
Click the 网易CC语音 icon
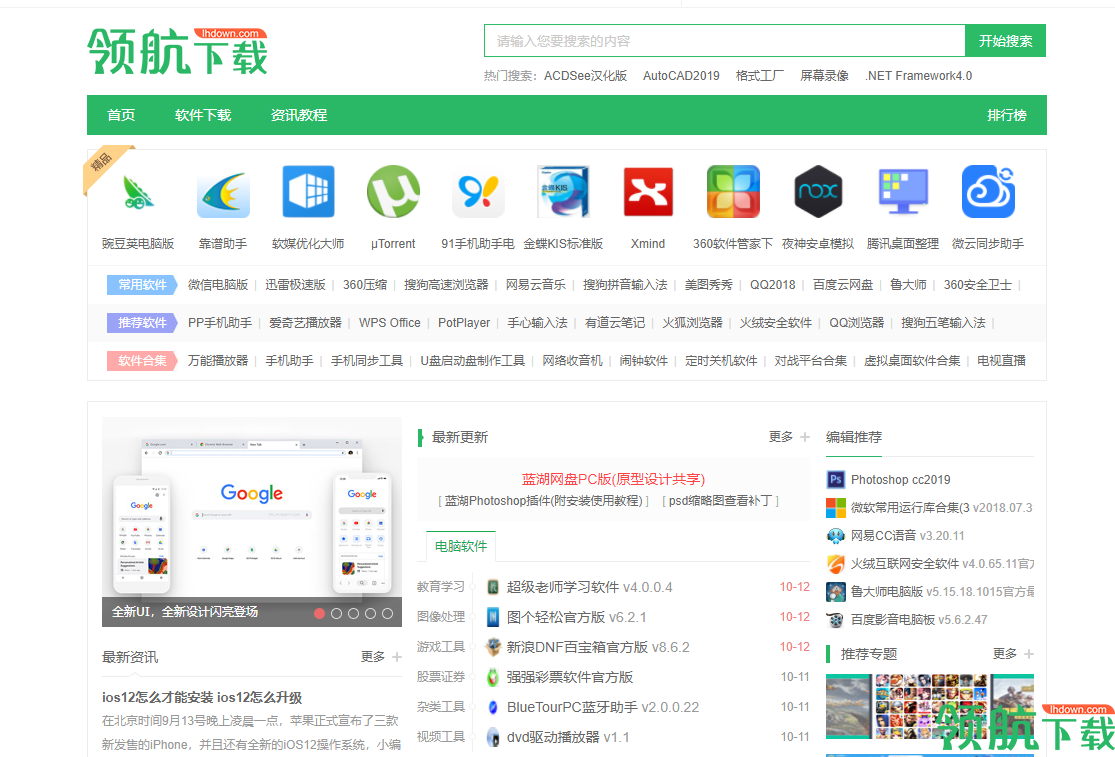[x=836, y=536]
